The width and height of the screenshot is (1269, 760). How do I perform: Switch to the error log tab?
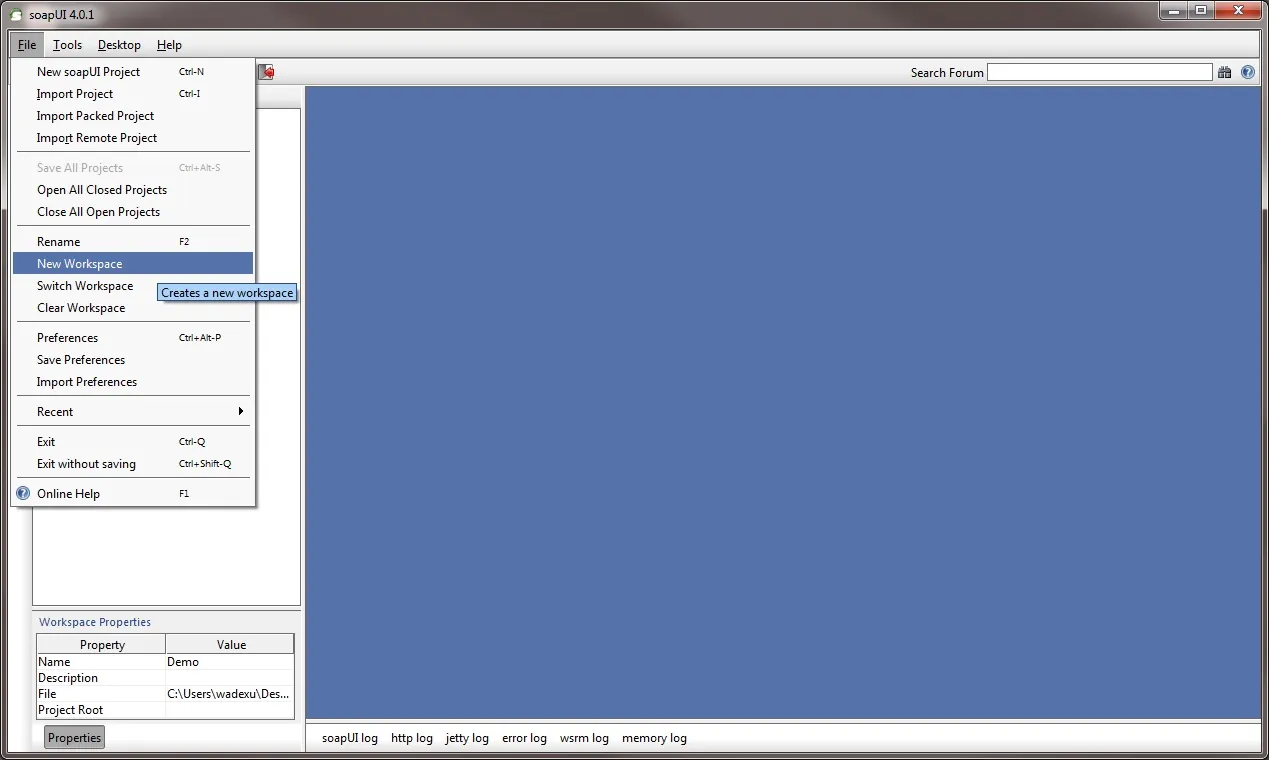click(x=524, y=738)
